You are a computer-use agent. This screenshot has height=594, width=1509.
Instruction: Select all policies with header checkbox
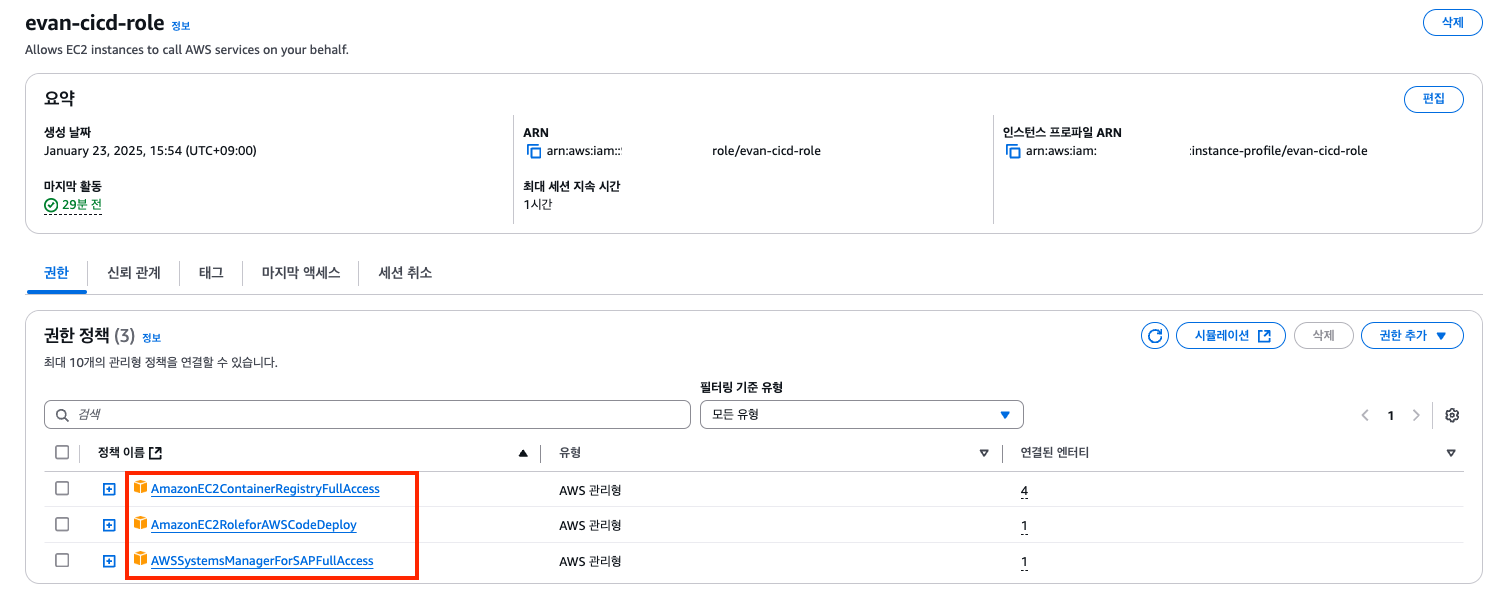click(62, 452)
